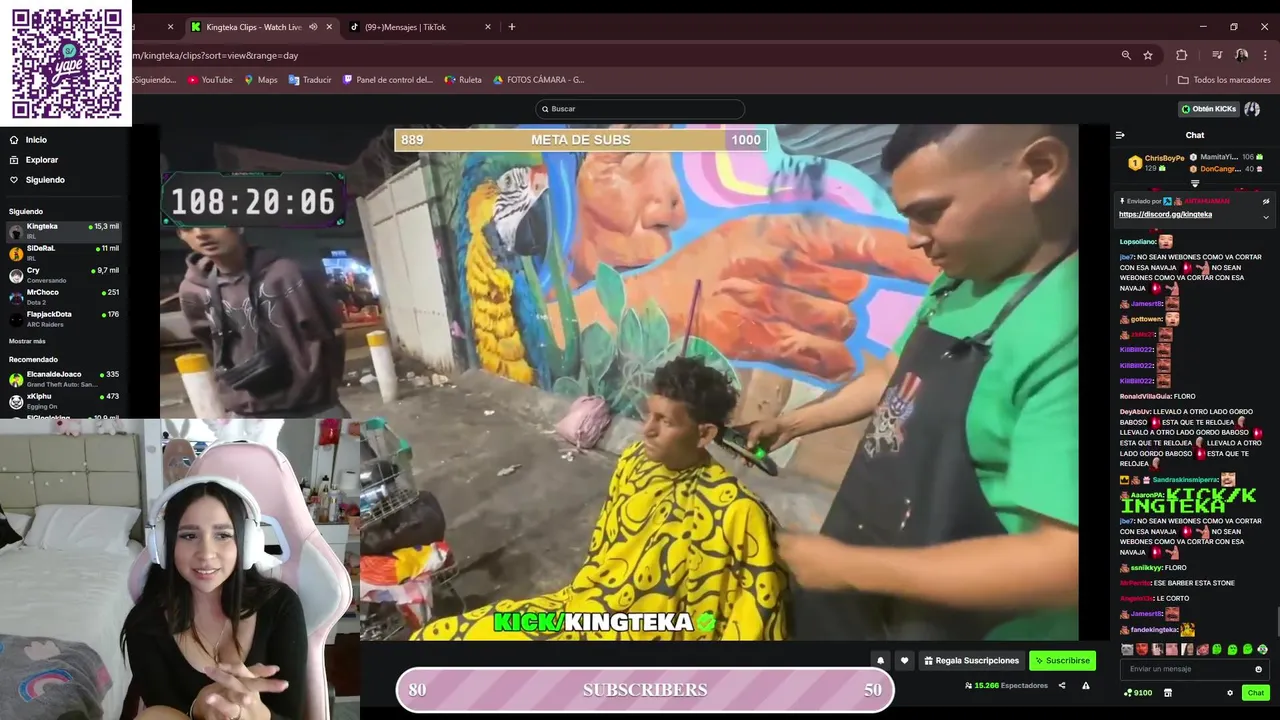This screenshot has height=720, width=1280.
Task: Open the browser extensions puzzle icon
Action: (x=1182, y=55)
